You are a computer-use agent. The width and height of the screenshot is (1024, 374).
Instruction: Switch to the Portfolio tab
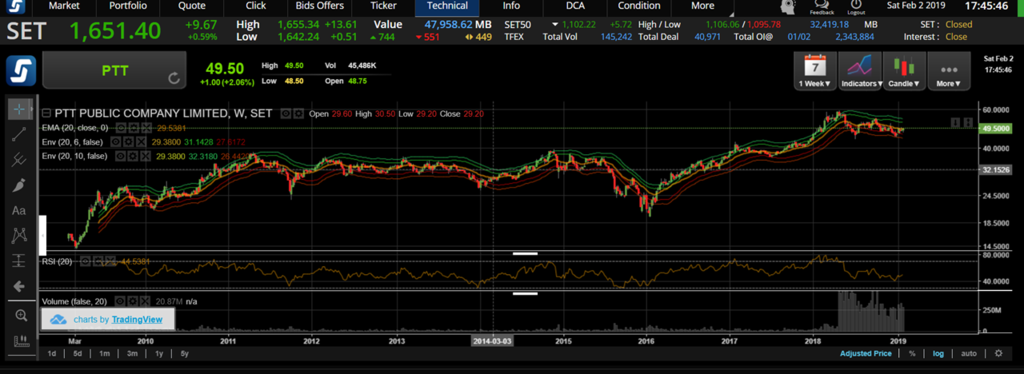pyautogui.click(x=128, y=6)
